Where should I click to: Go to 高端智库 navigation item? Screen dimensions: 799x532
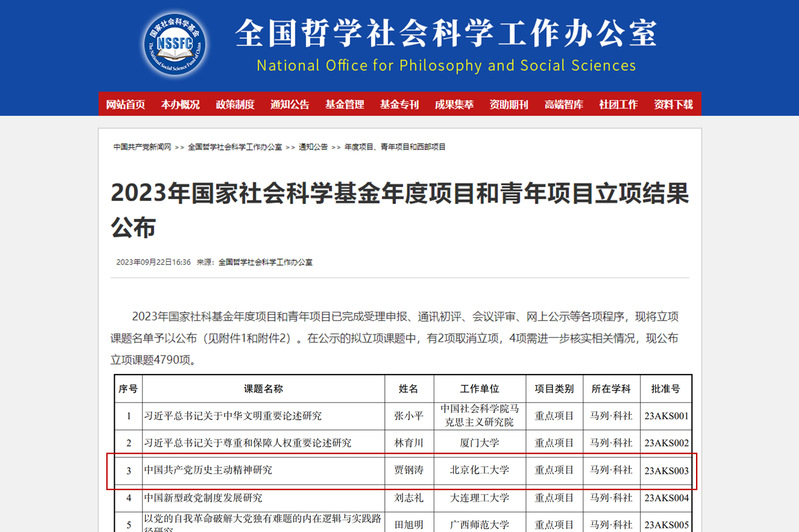click(x=564, y=104)
